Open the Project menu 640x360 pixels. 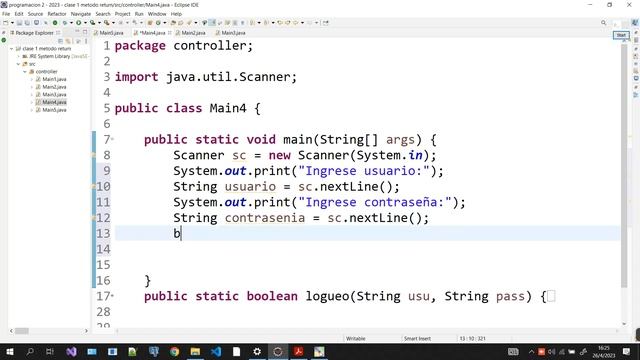click(x=122, y=14)
